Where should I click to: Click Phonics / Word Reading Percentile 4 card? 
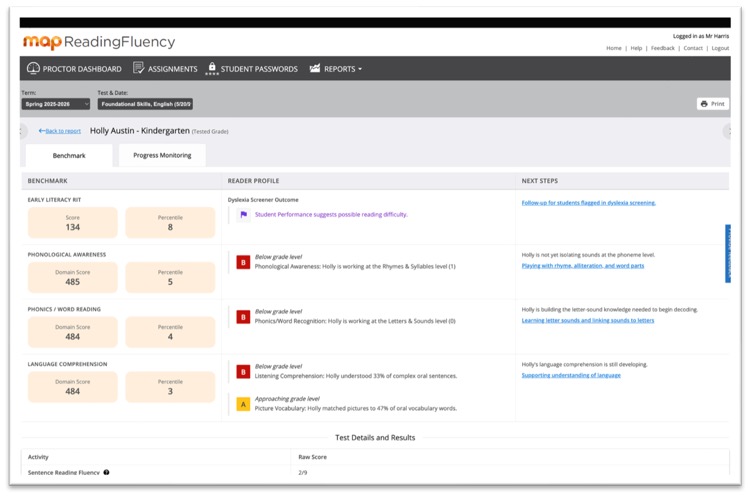click(170, 332)
